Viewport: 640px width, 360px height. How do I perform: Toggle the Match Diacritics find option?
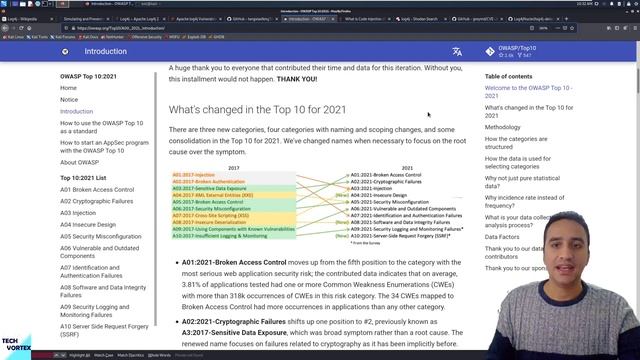[131, 356]
